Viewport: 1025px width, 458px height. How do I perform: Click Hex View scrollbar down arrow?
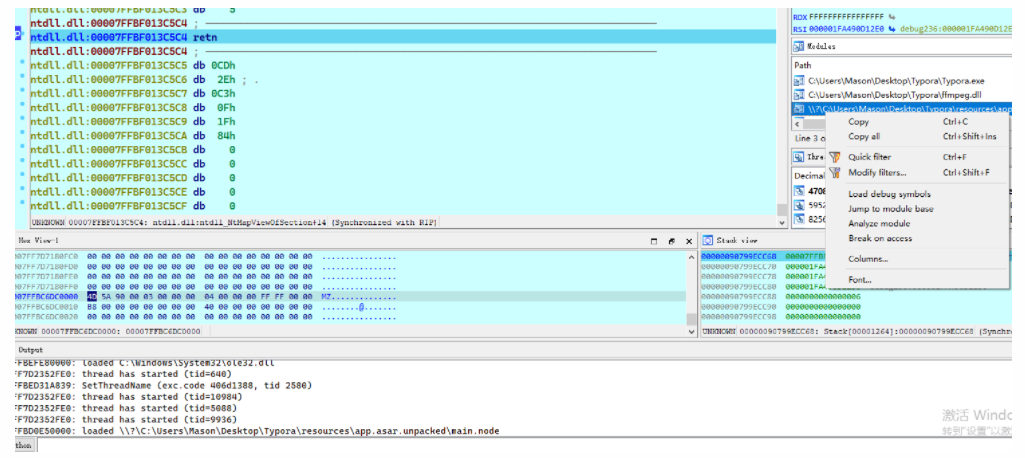pyautogui.click(x=692, y=331)
